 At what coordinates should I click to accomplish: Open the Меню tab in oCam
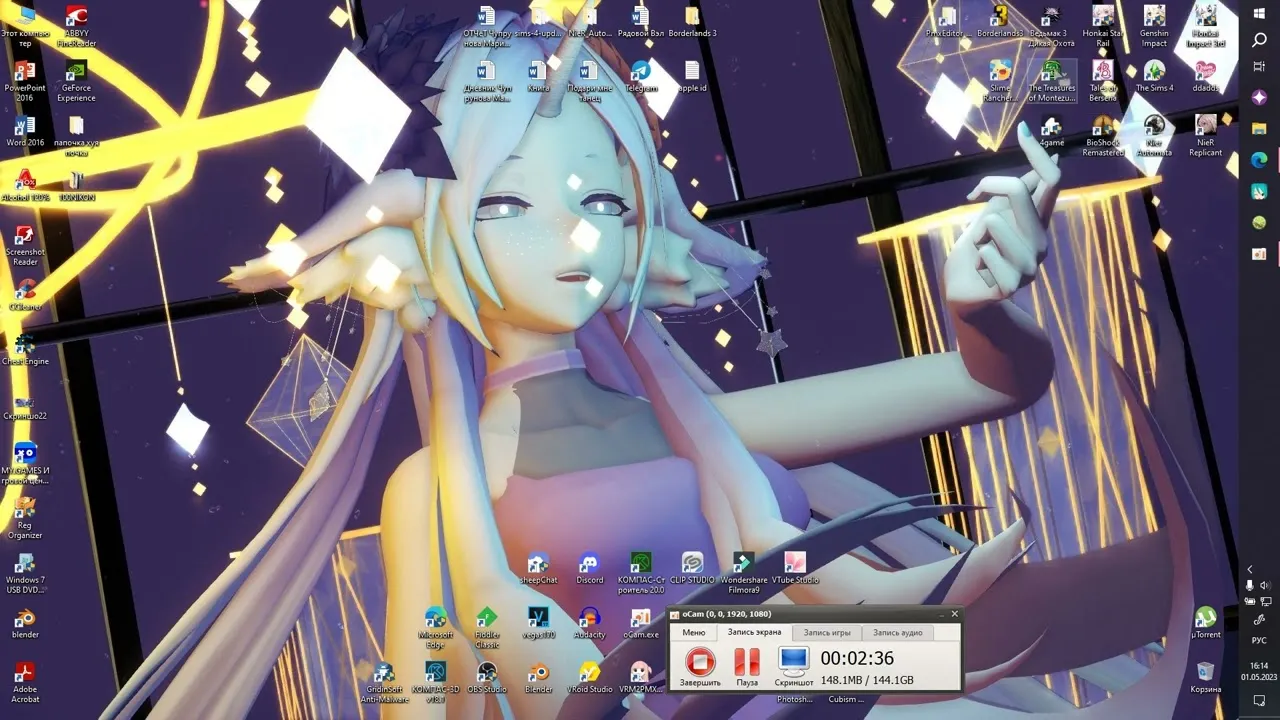693,632
